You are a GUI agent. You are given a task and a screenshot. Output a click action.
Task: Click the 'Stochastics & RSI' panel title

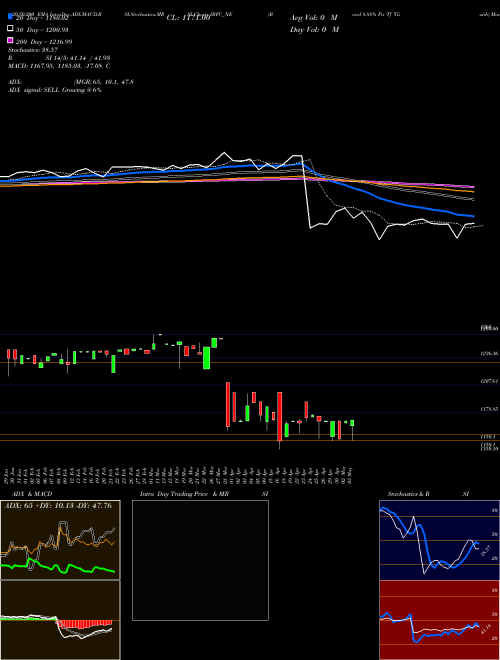tap(428, 494)
